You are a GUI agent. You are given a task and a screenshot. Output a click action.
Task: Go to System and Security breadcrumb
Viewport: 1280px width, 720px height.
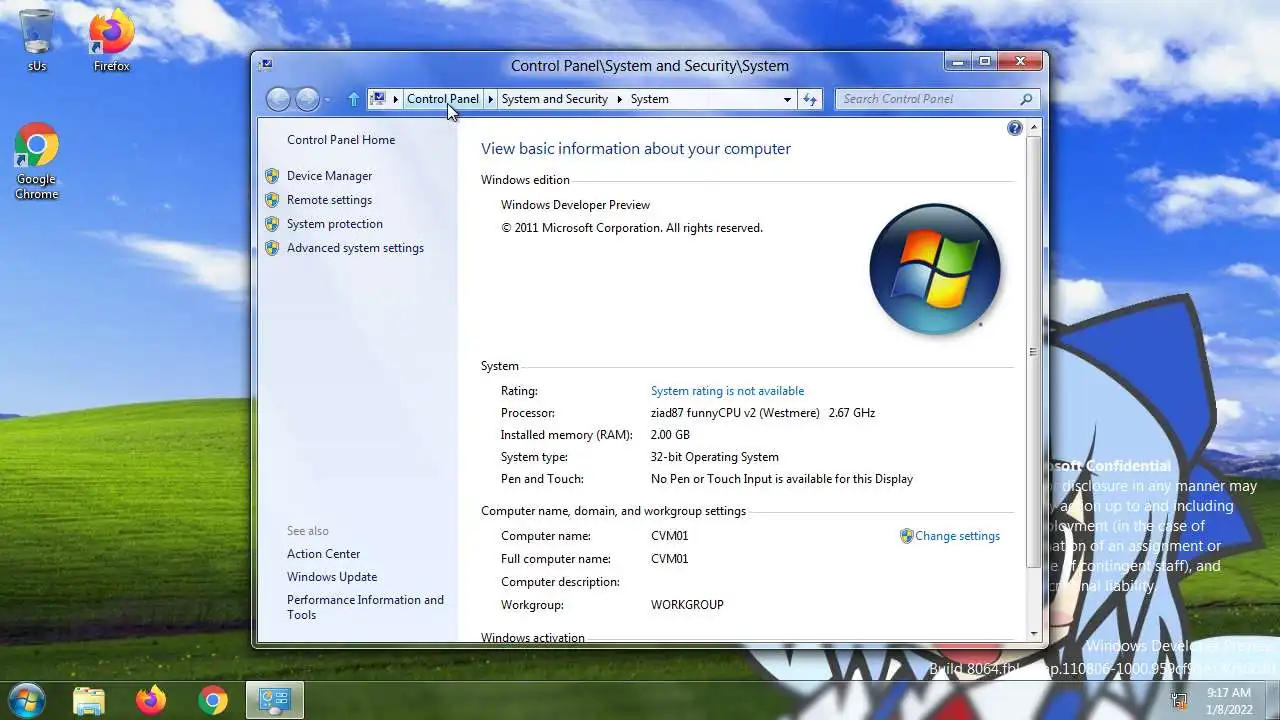(554, 99)
